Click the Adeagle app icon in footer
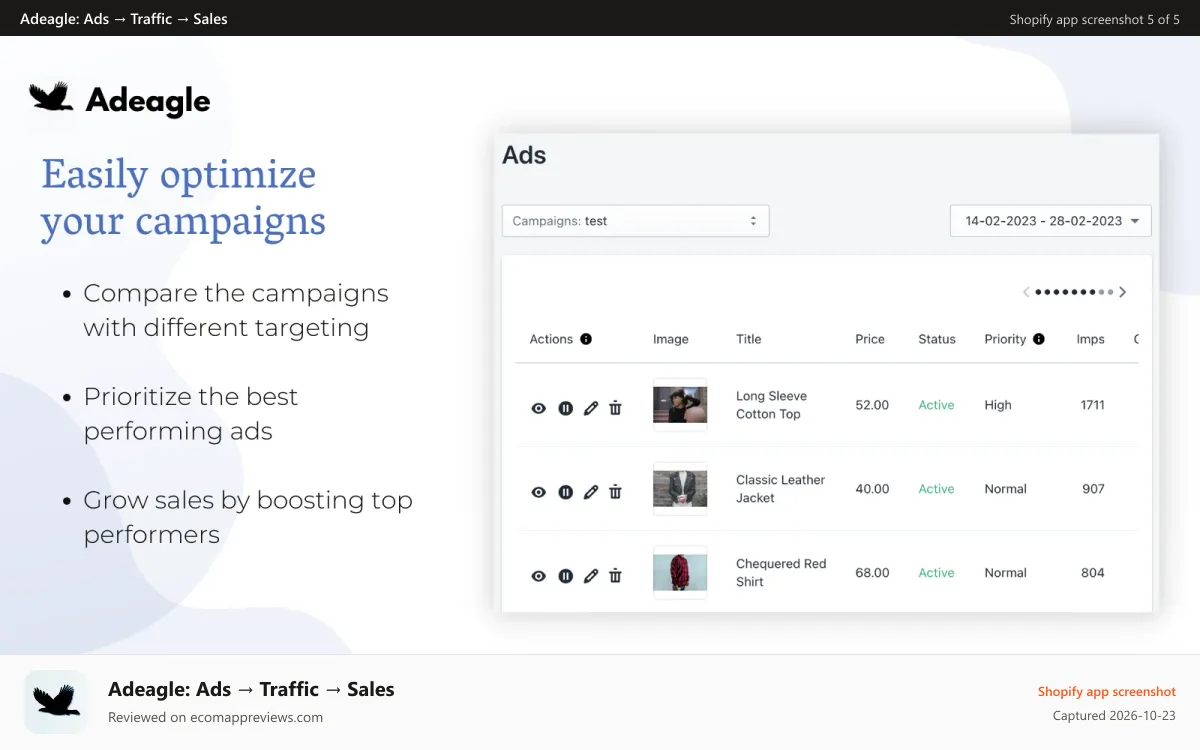The image size is (1200, 750). click(56, 702)
